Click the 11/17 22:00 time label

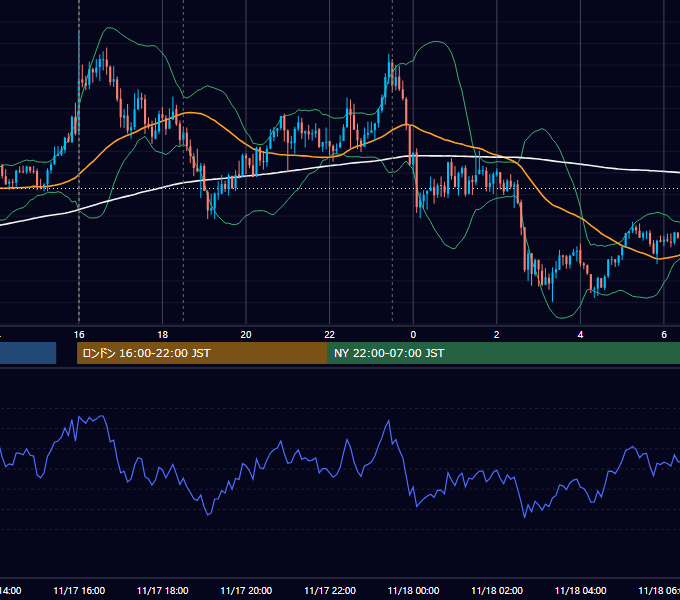[x=330, y=591]
